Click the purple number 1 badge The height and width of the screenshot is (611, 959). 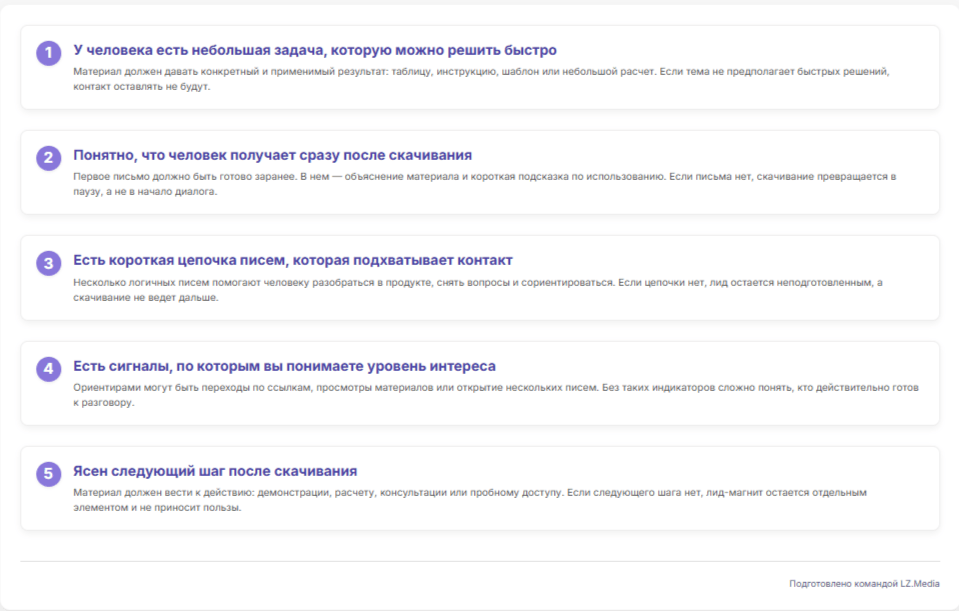click(48, 53)
